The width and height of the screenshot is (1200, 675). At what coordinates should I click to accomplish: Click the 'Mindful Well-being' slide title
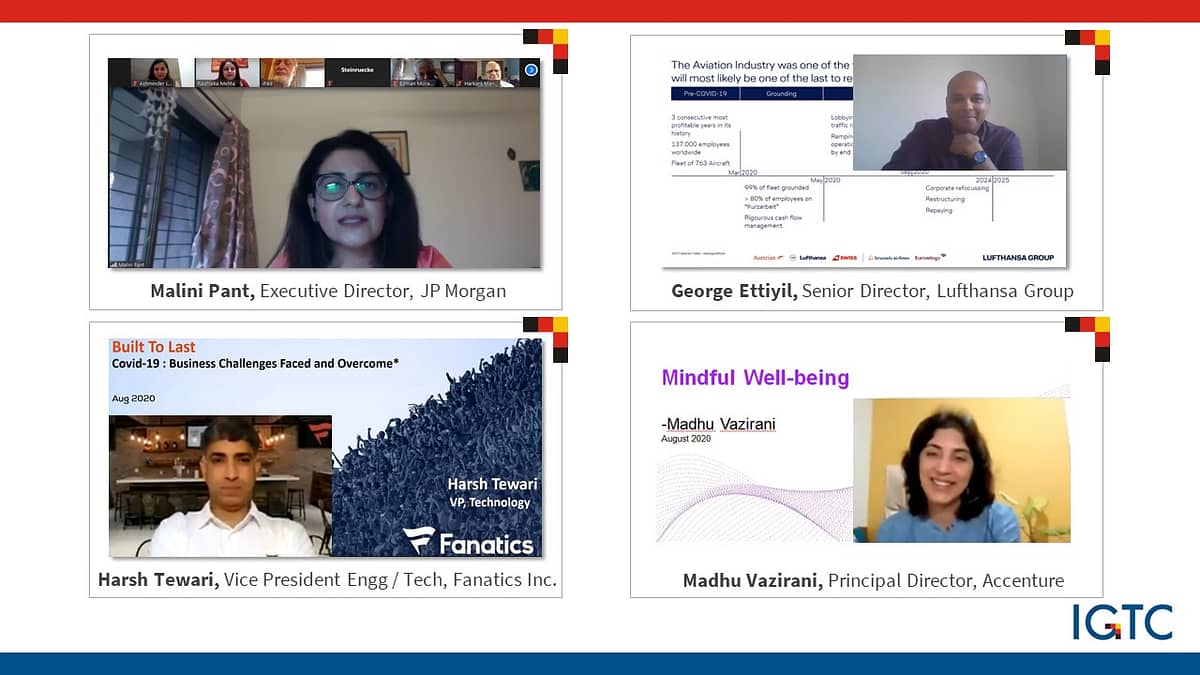pyautogui.click(x=755, y=378)
